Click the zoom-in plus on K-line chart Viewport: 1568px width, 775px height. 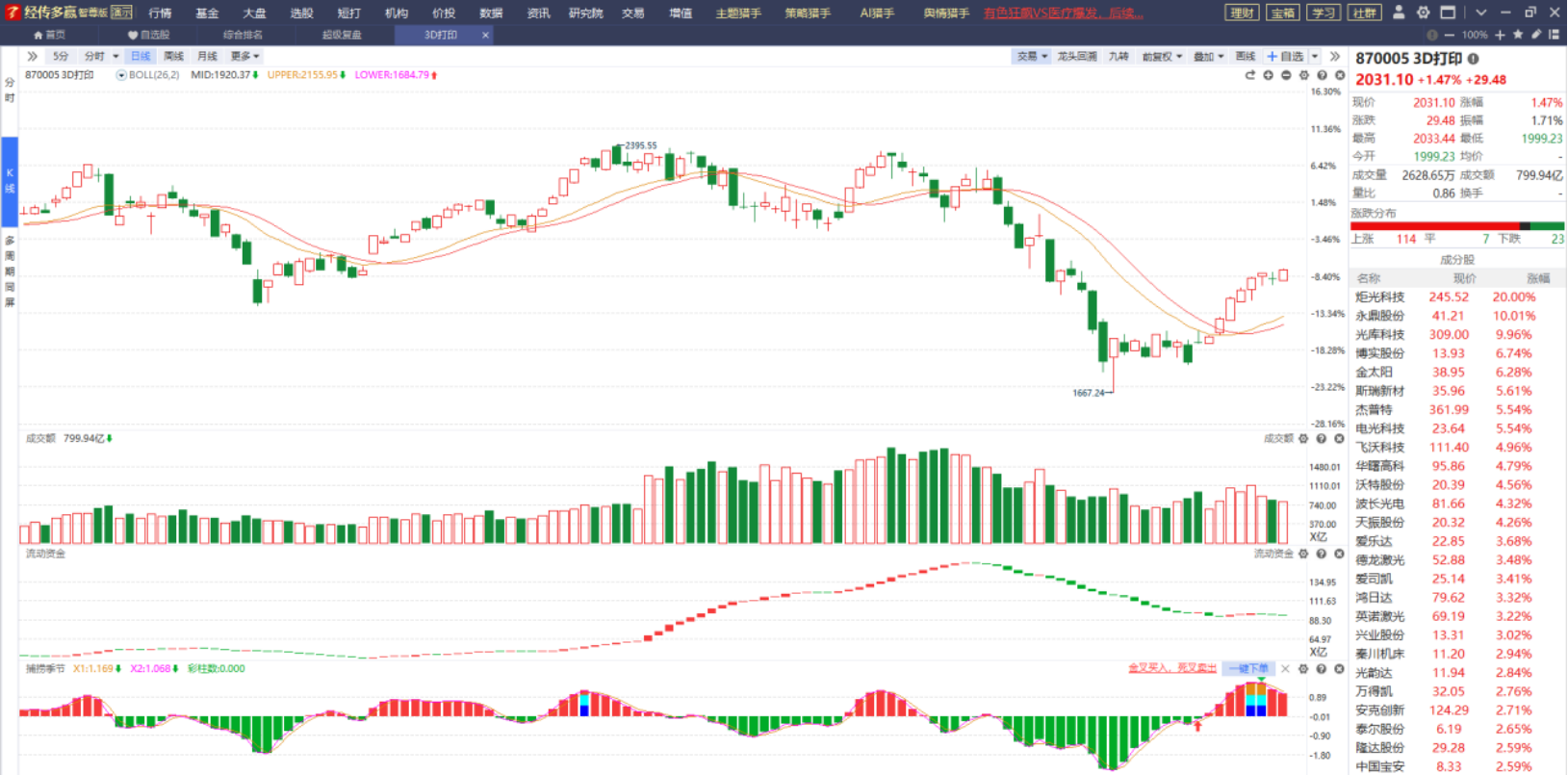point(1269,75)
